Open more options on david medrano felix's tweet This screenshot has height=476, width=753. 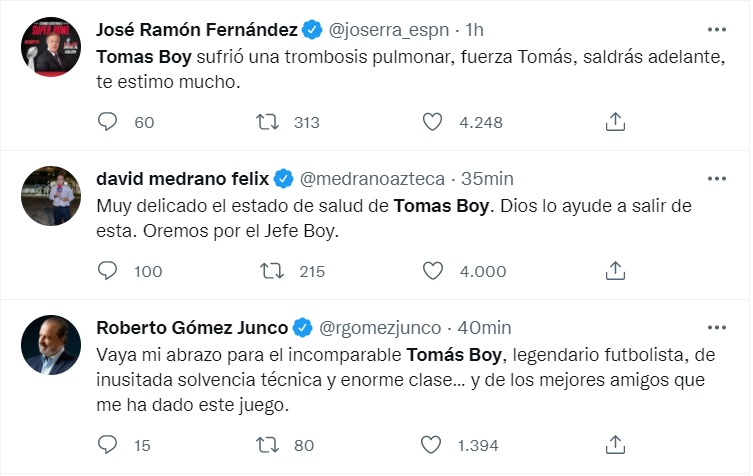point(717,179)
